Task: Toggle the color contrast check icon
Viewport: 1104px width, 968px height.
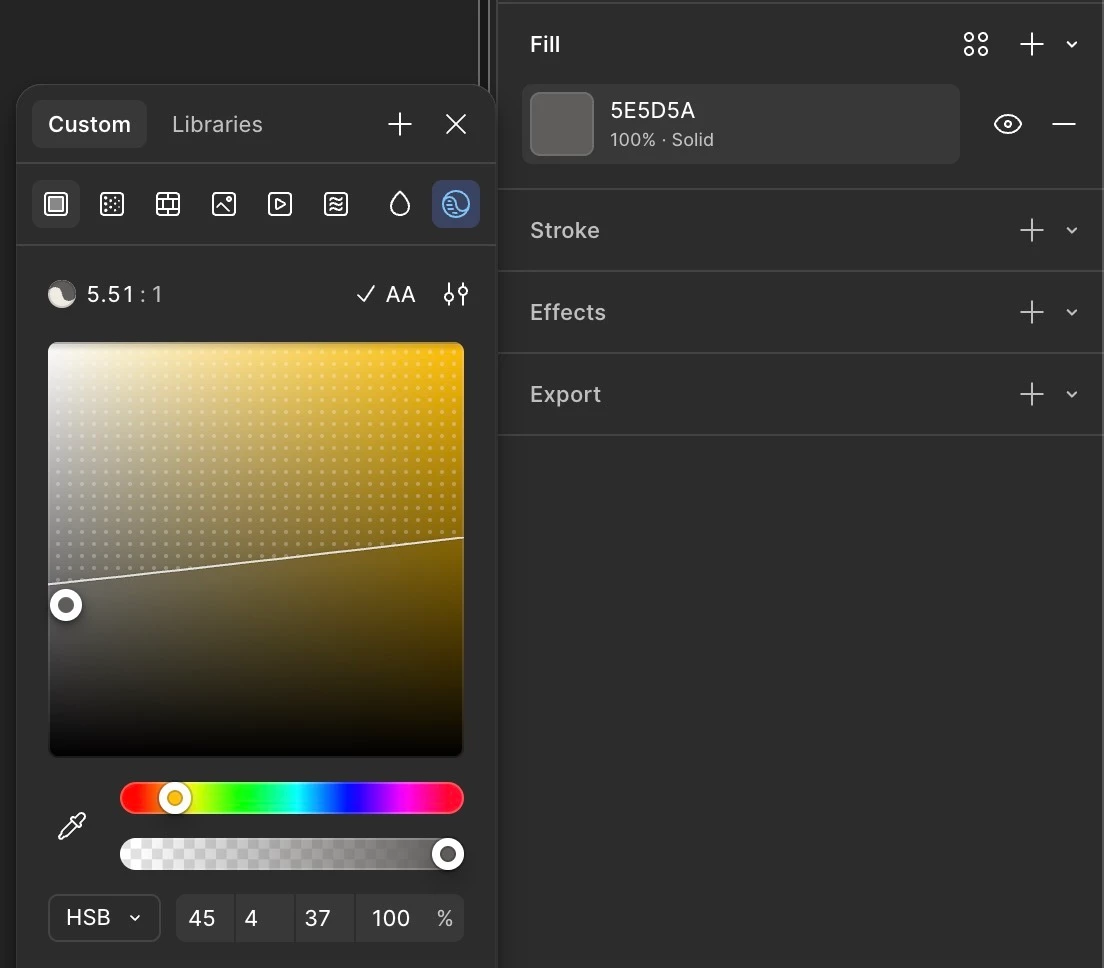Action: click(456, 204)
